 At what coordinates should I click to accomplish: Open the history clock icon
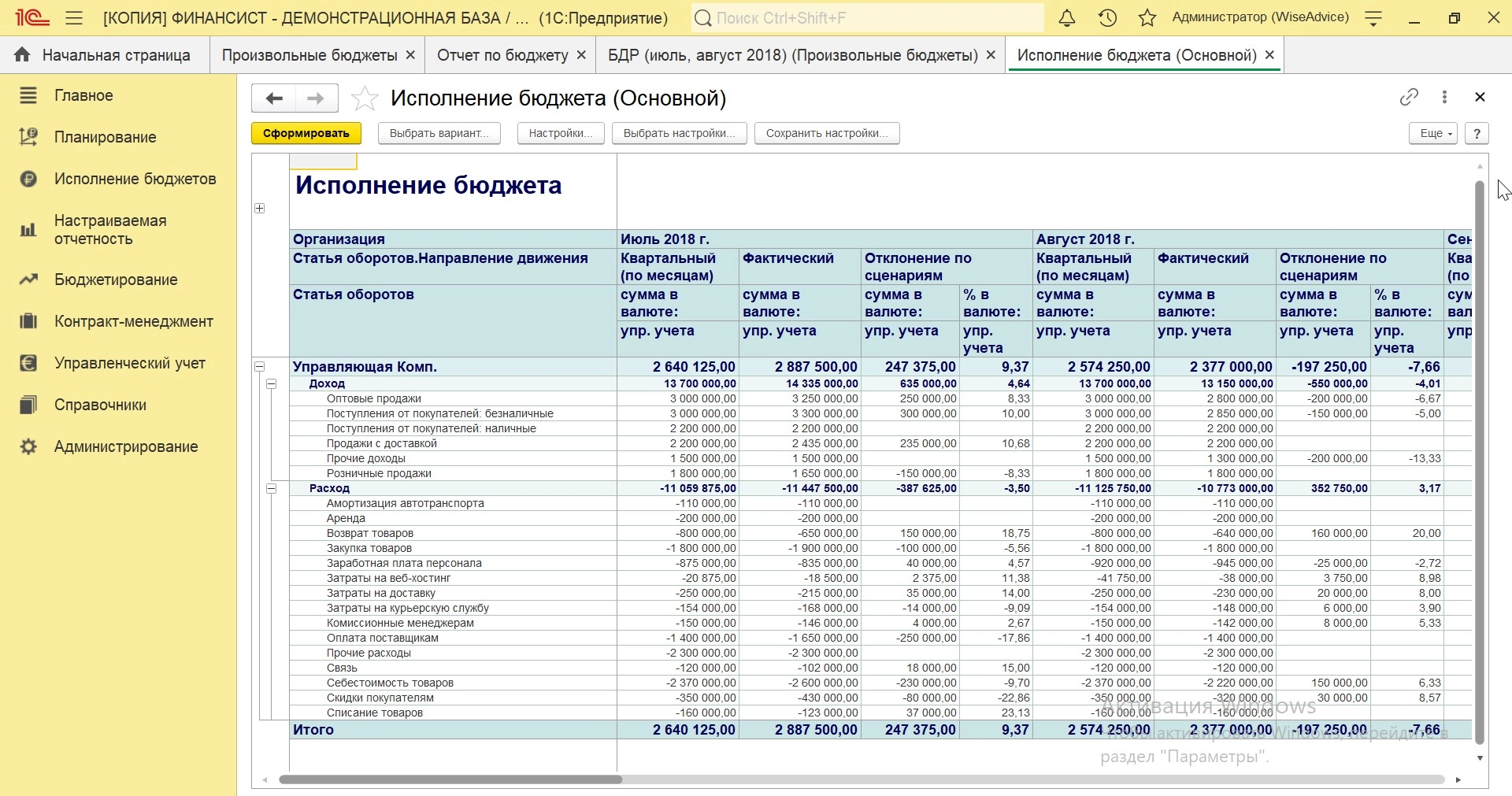coord(1107,18)
